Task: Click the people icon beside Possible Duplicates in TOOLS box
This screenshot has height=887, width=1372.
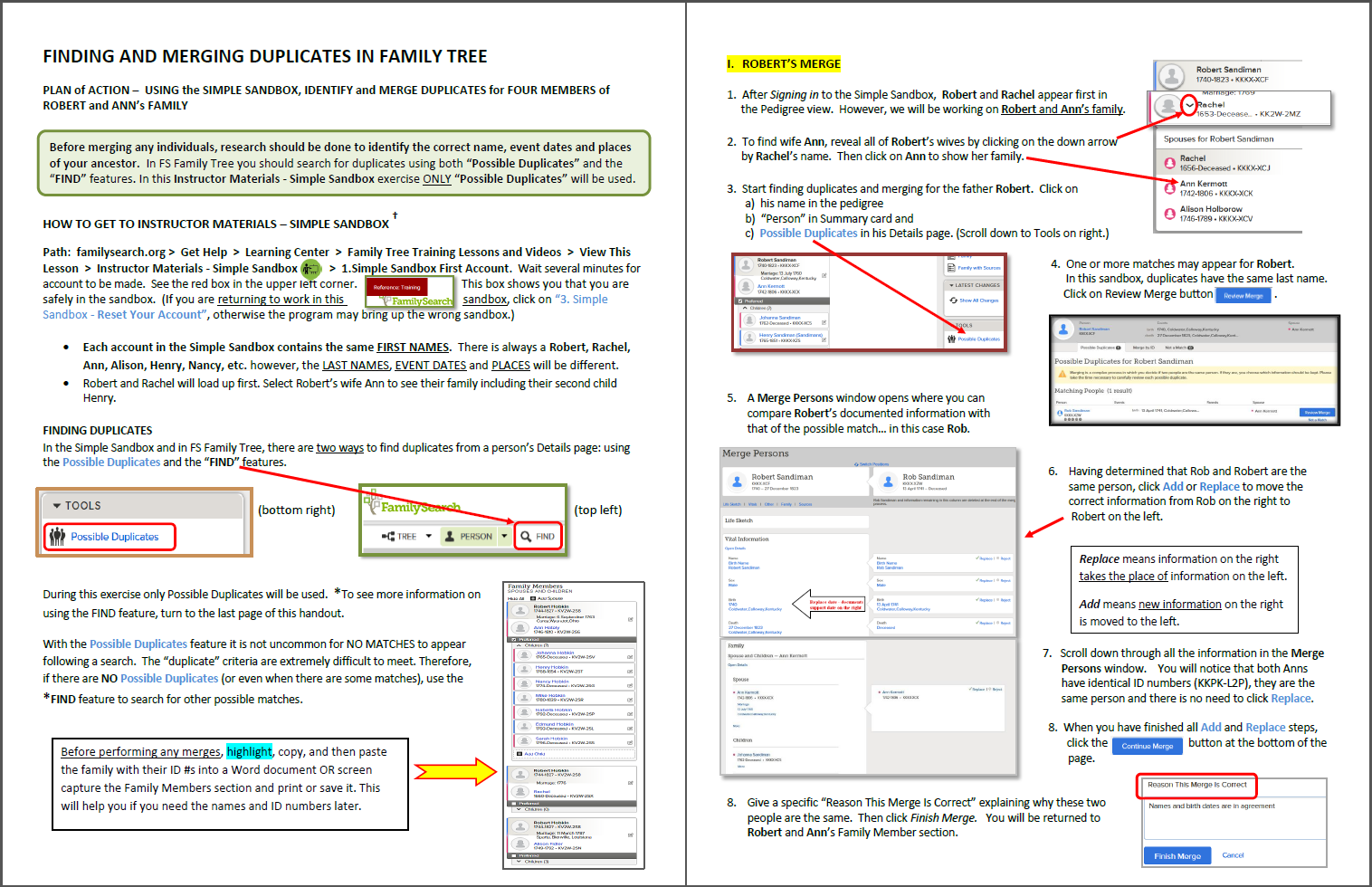Action: point(57,537)
